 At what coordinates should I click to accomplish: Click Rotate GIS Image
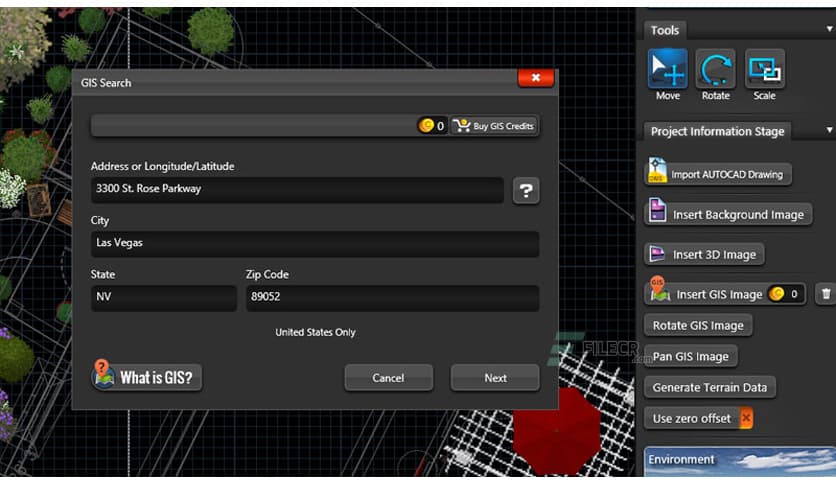point(698,325)
